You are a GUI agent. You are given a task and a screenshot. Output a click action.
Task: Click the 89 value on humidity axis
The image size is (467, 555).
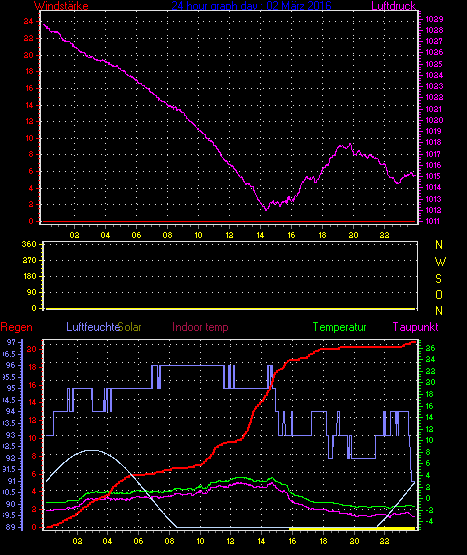coord(11,527)
